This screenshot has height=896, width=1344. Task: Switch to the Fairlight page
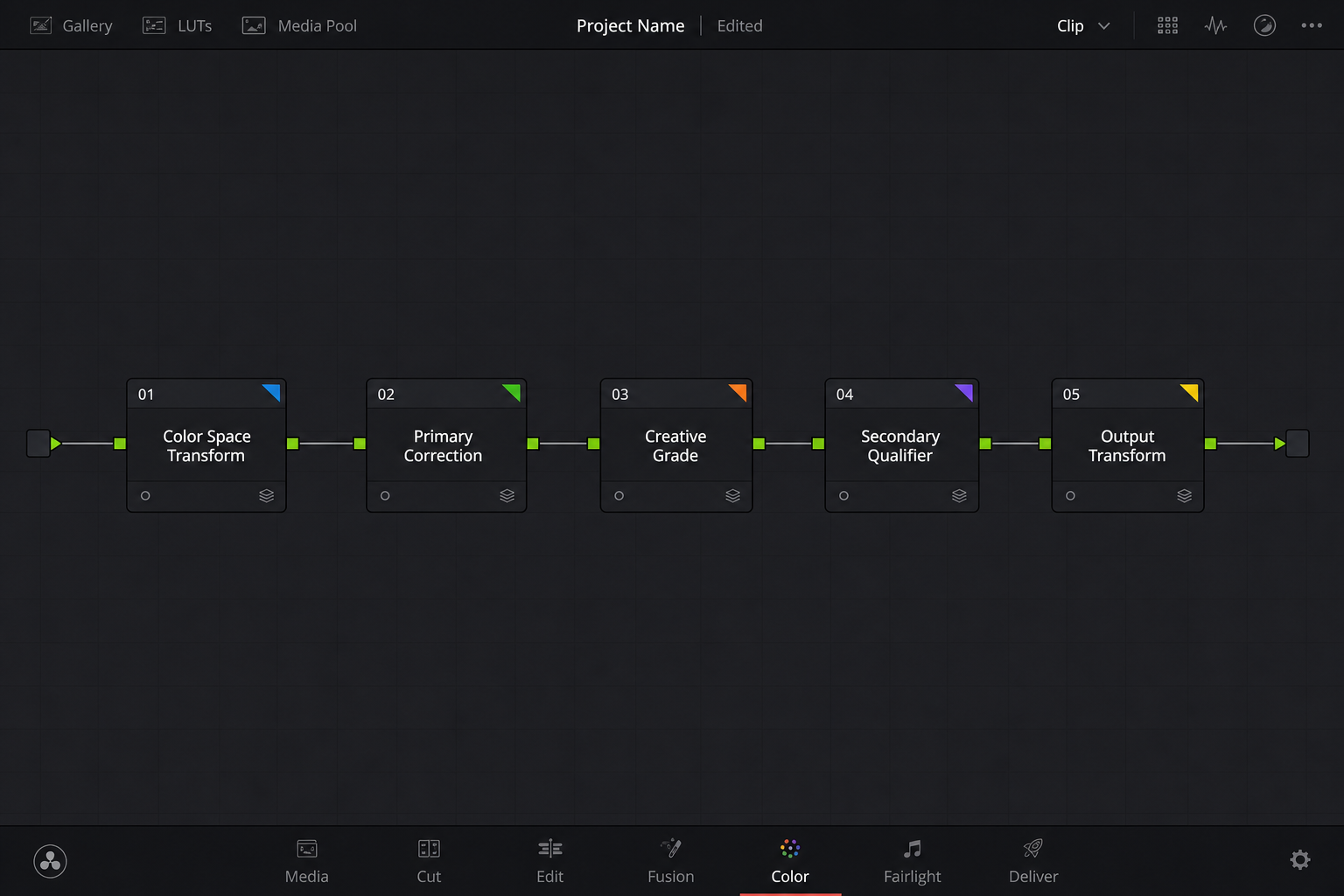913,862
